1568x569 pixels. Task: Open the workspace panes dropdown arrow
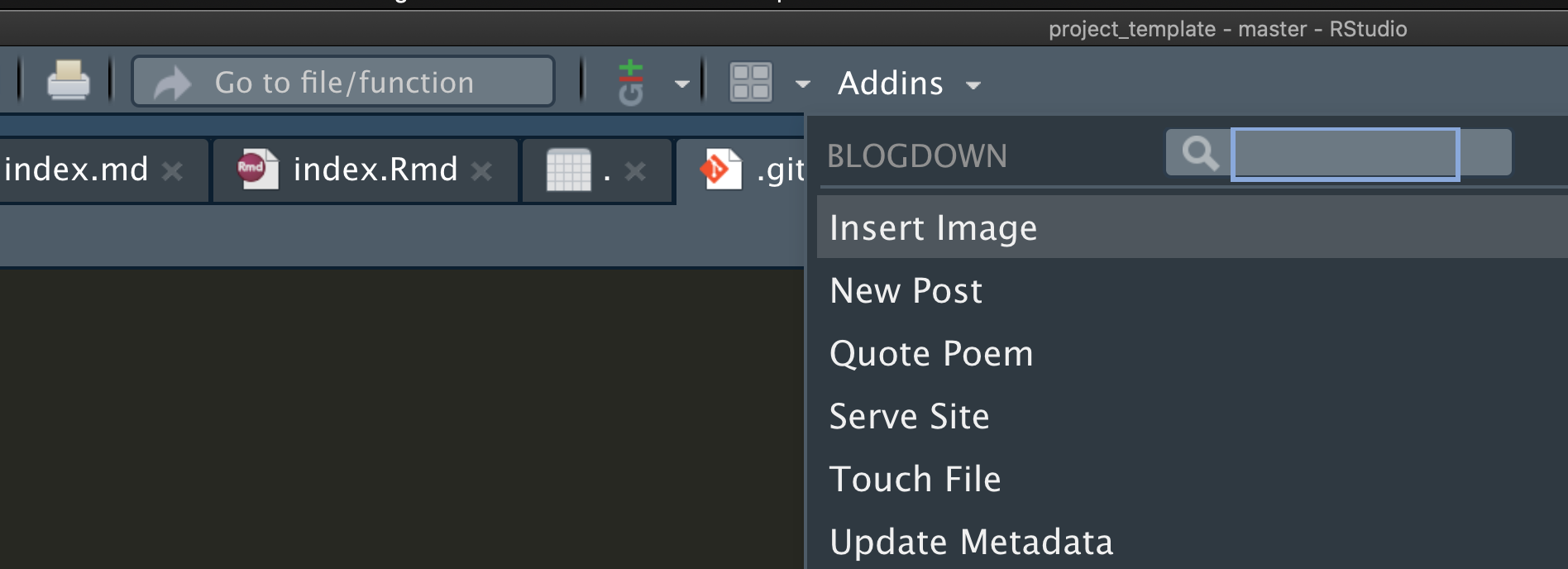click(x=802, y=84)
